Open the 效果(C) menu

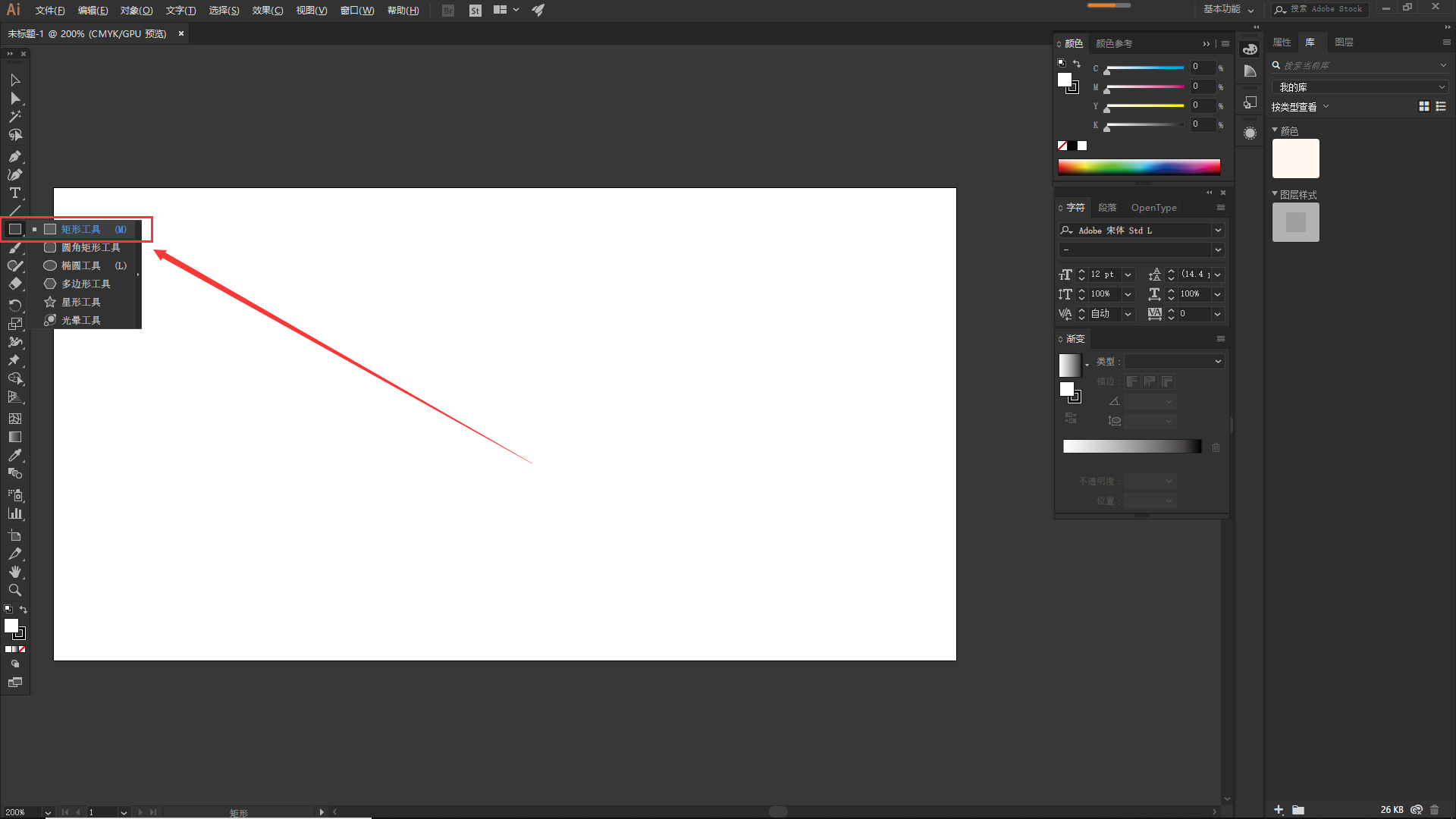[x=268, y=11]
